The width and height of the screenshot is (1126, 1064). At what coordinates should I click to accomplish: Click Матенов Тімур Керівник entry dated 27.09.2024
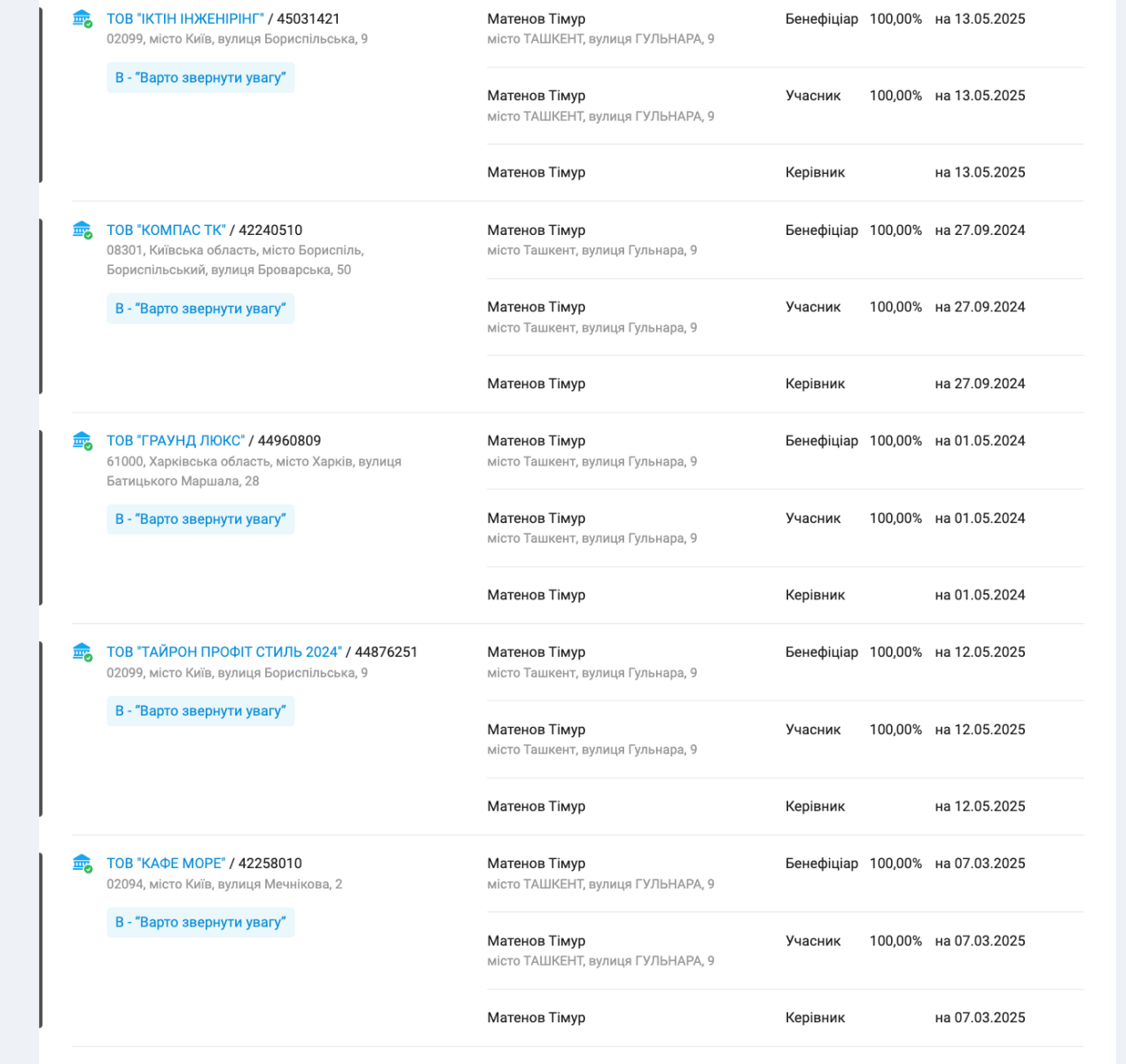[536, 384]
